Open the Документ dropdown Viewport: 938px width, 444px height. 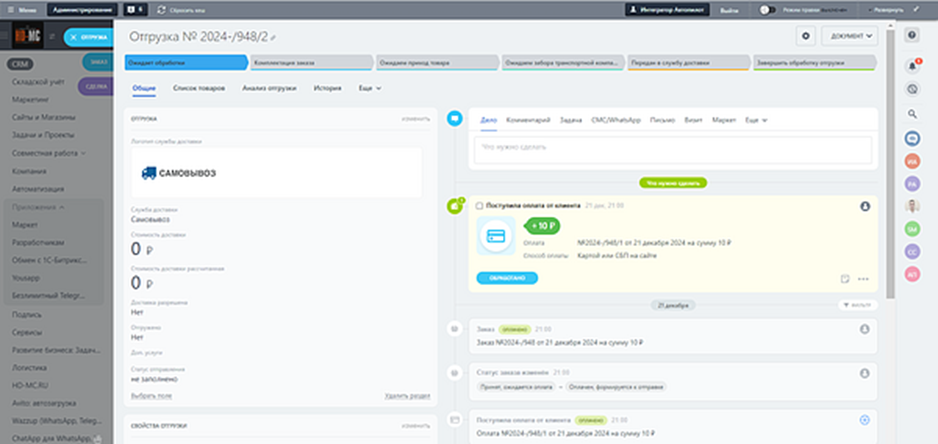849,36
